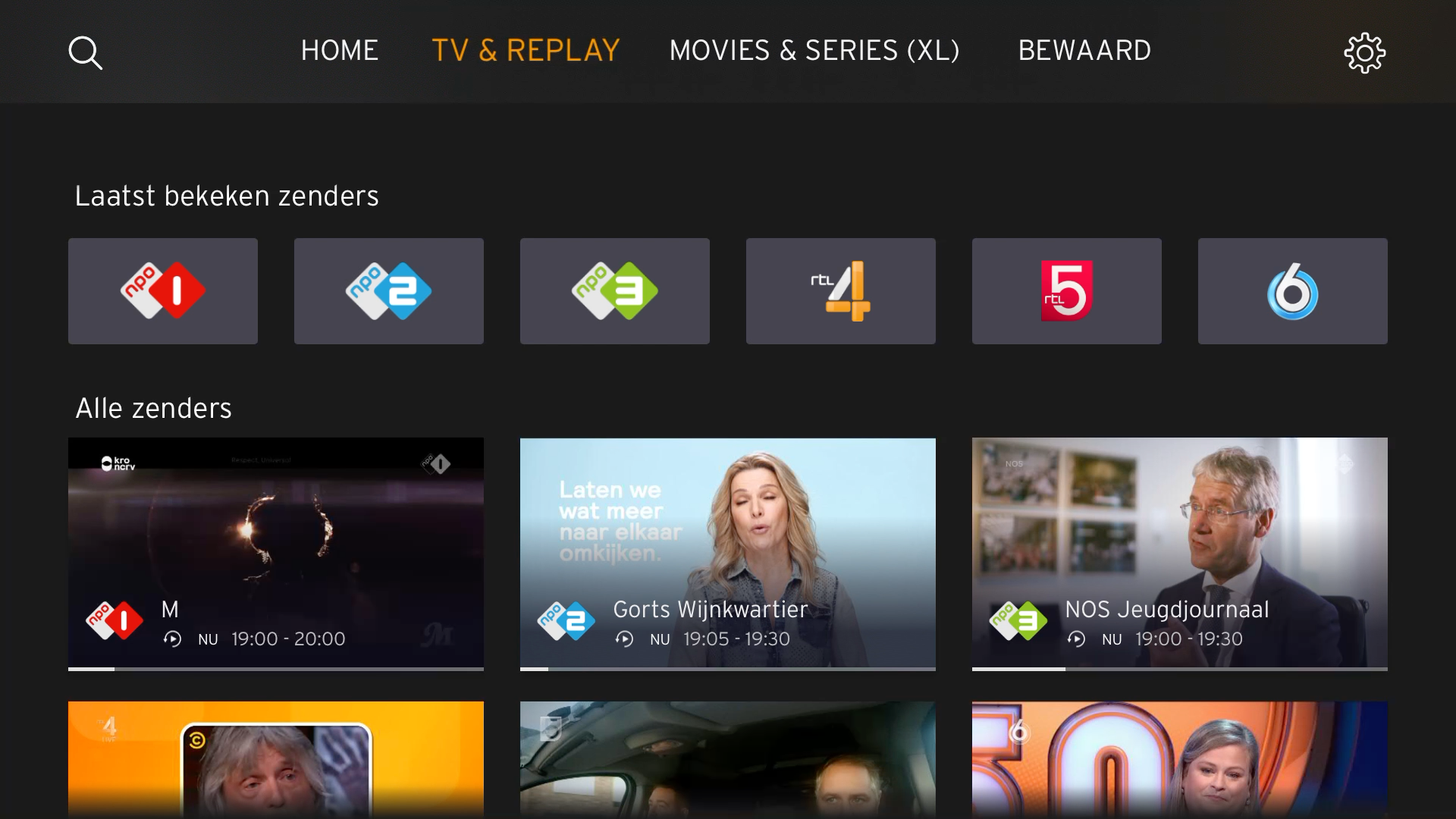Open the SBS 6 program thumbnail
This screenshot has width=1456, height=819.
point(1180,760)
